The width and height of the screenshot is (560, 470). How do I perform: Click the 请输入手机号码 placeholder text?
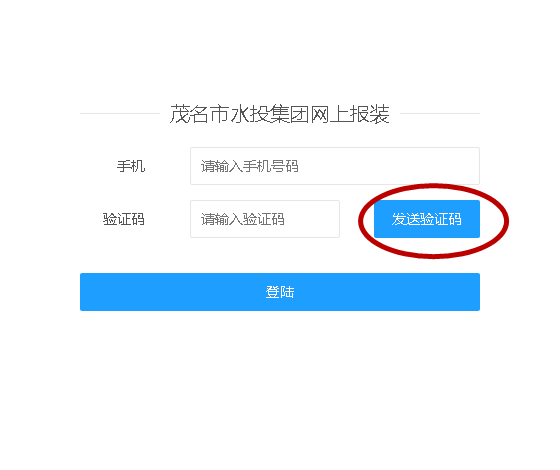249,166
